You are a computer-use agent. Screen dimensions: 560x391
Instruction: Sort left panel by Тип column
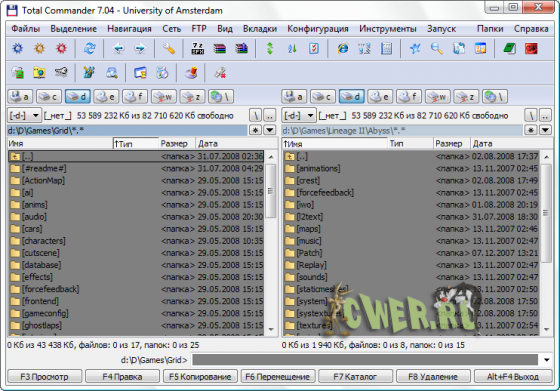[136, 144]
